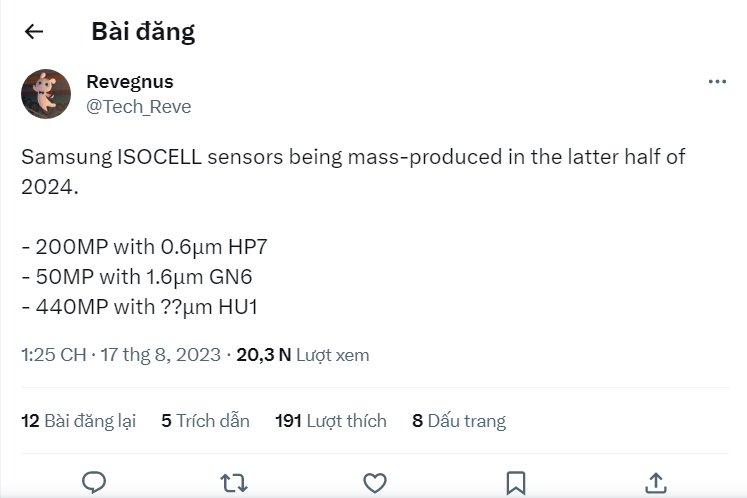Click the @Tech_Reve handle
Viewport: 747px width, 498px height.
tap(139, 106)
